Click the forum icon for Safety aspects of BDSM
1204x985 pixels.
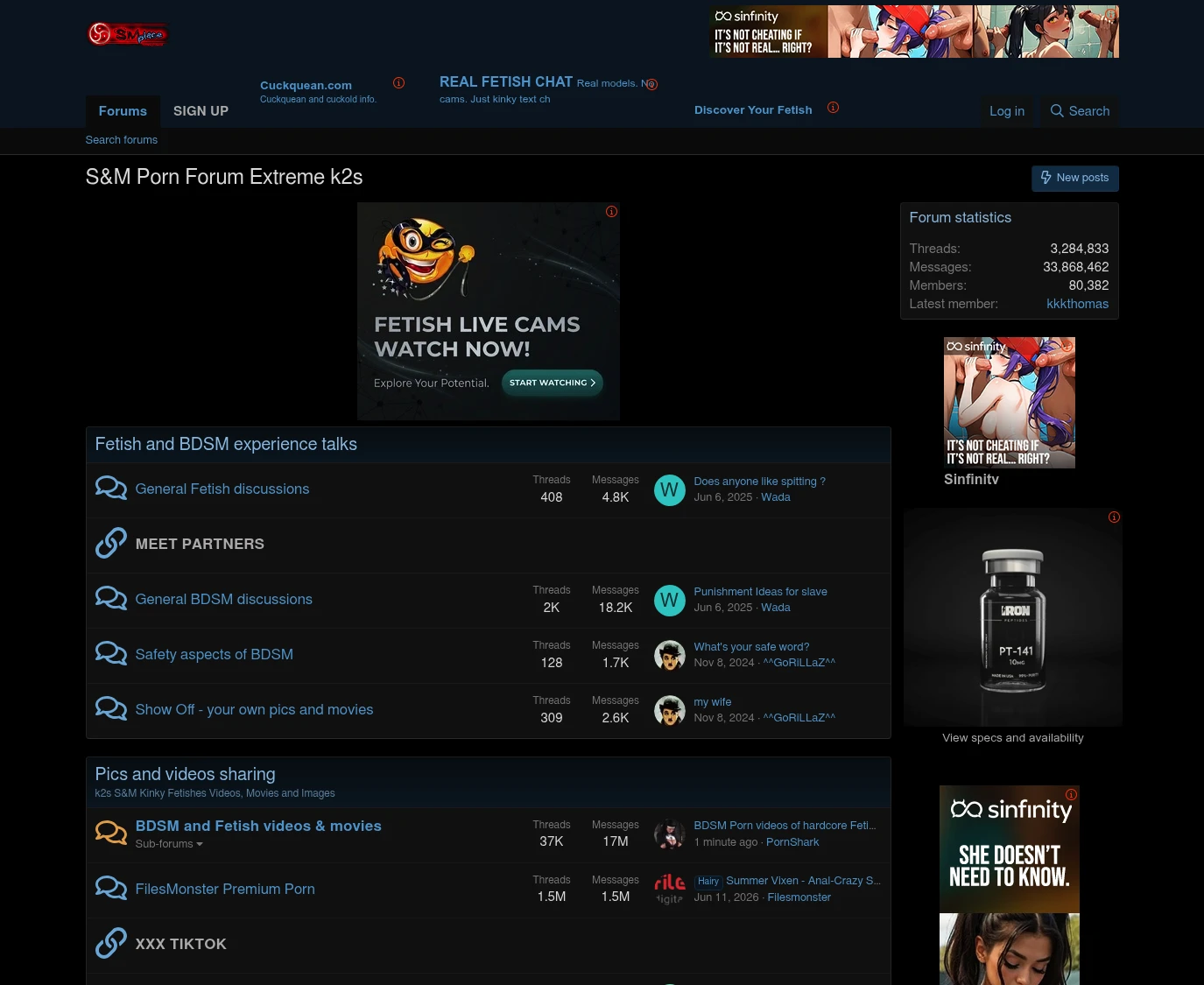point(111,654)
